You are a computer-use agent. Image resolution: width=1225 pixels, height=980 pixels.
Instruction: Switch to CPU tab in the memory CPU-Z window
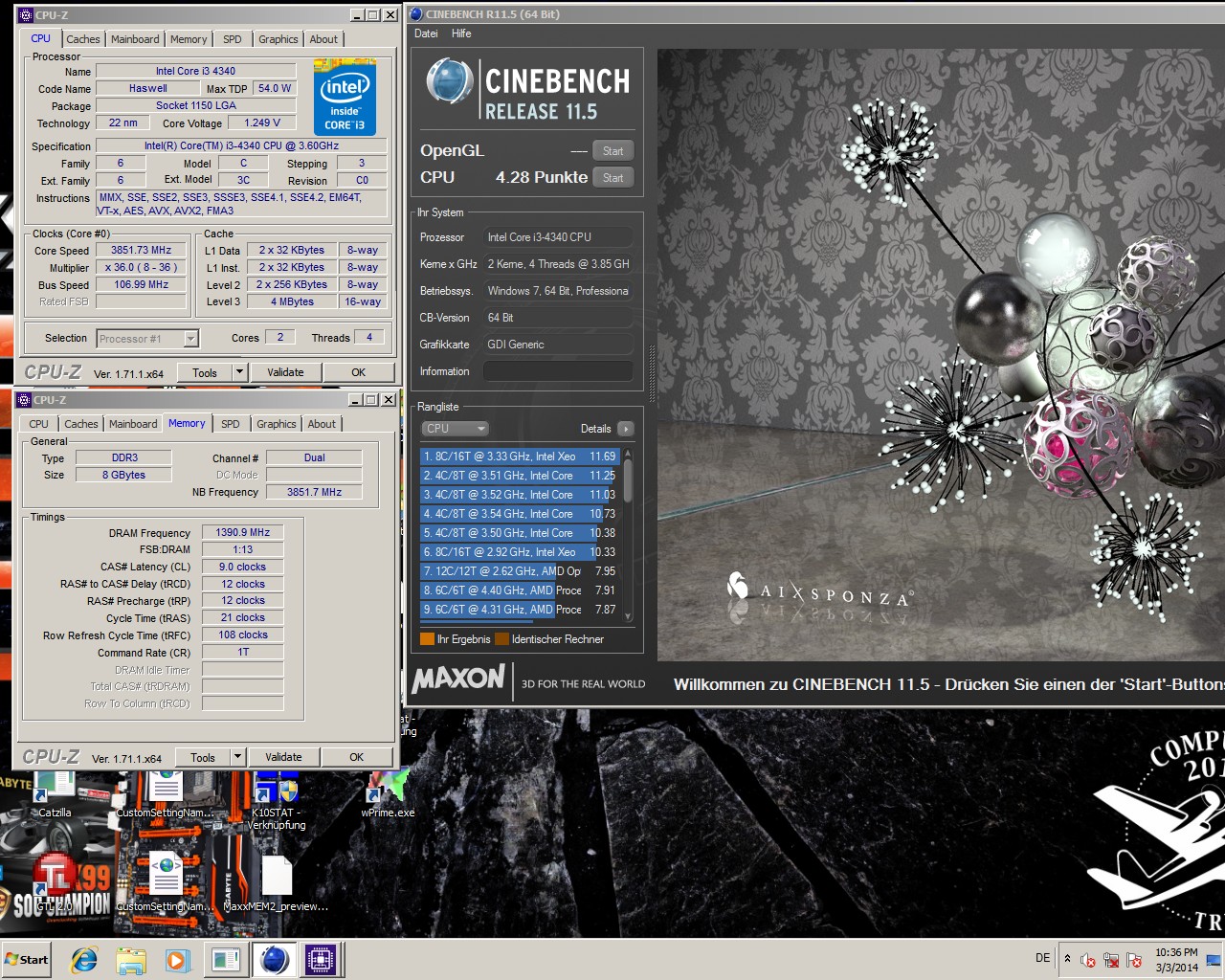[x=38, y=424]
